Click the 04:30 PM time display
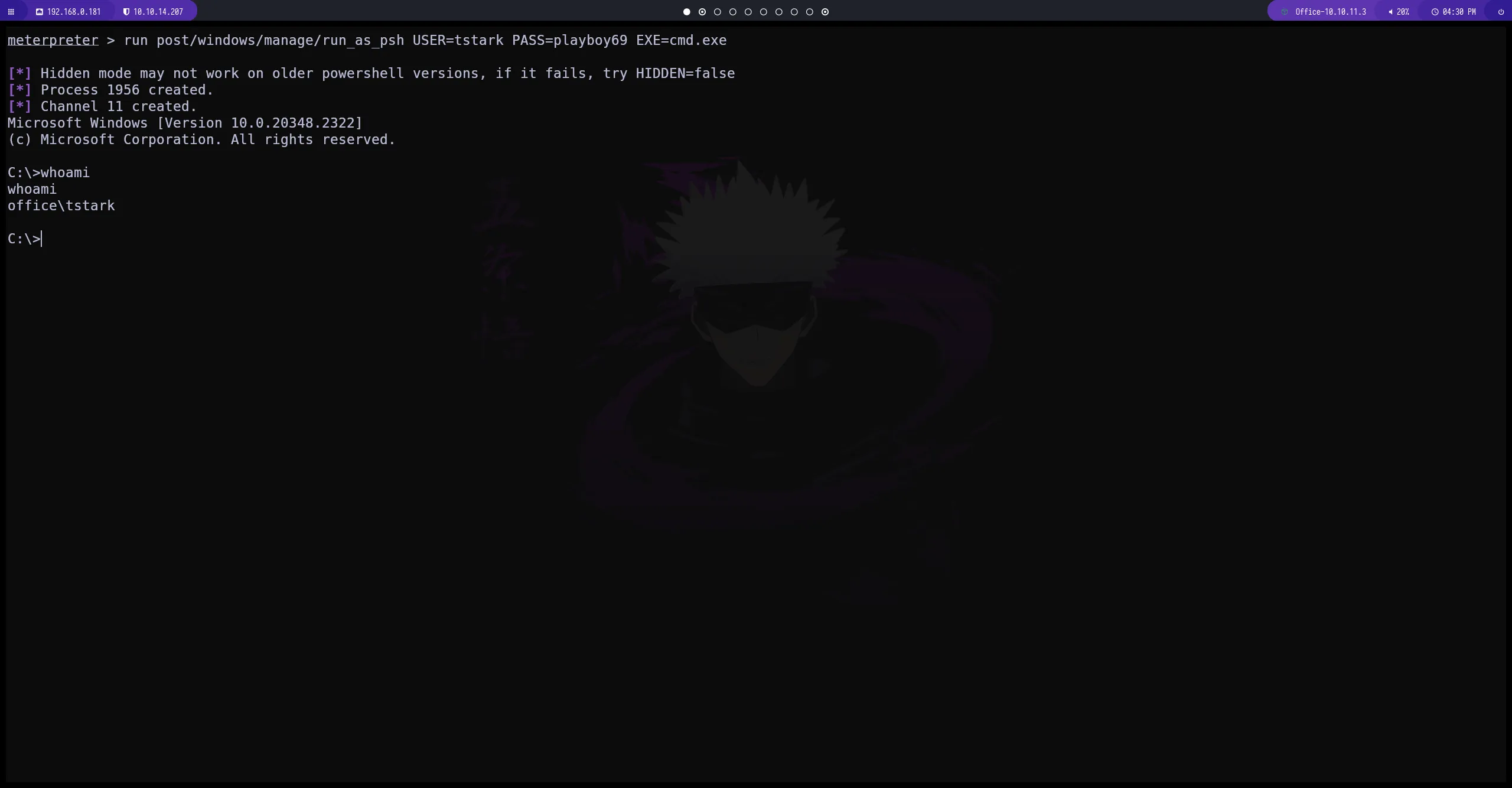 point(1459,12)
